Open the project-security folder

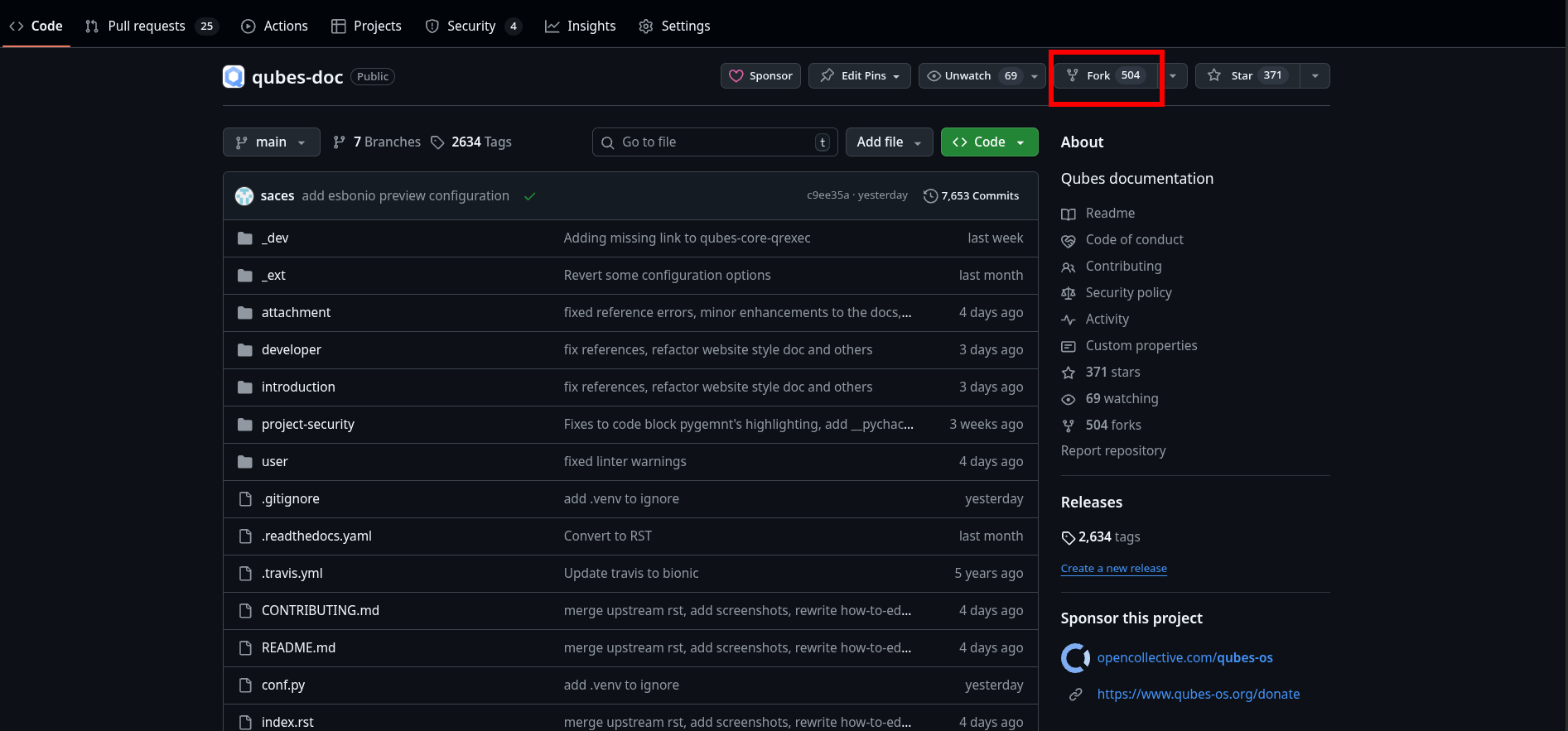pyautogui.click(x=308, y=425)
